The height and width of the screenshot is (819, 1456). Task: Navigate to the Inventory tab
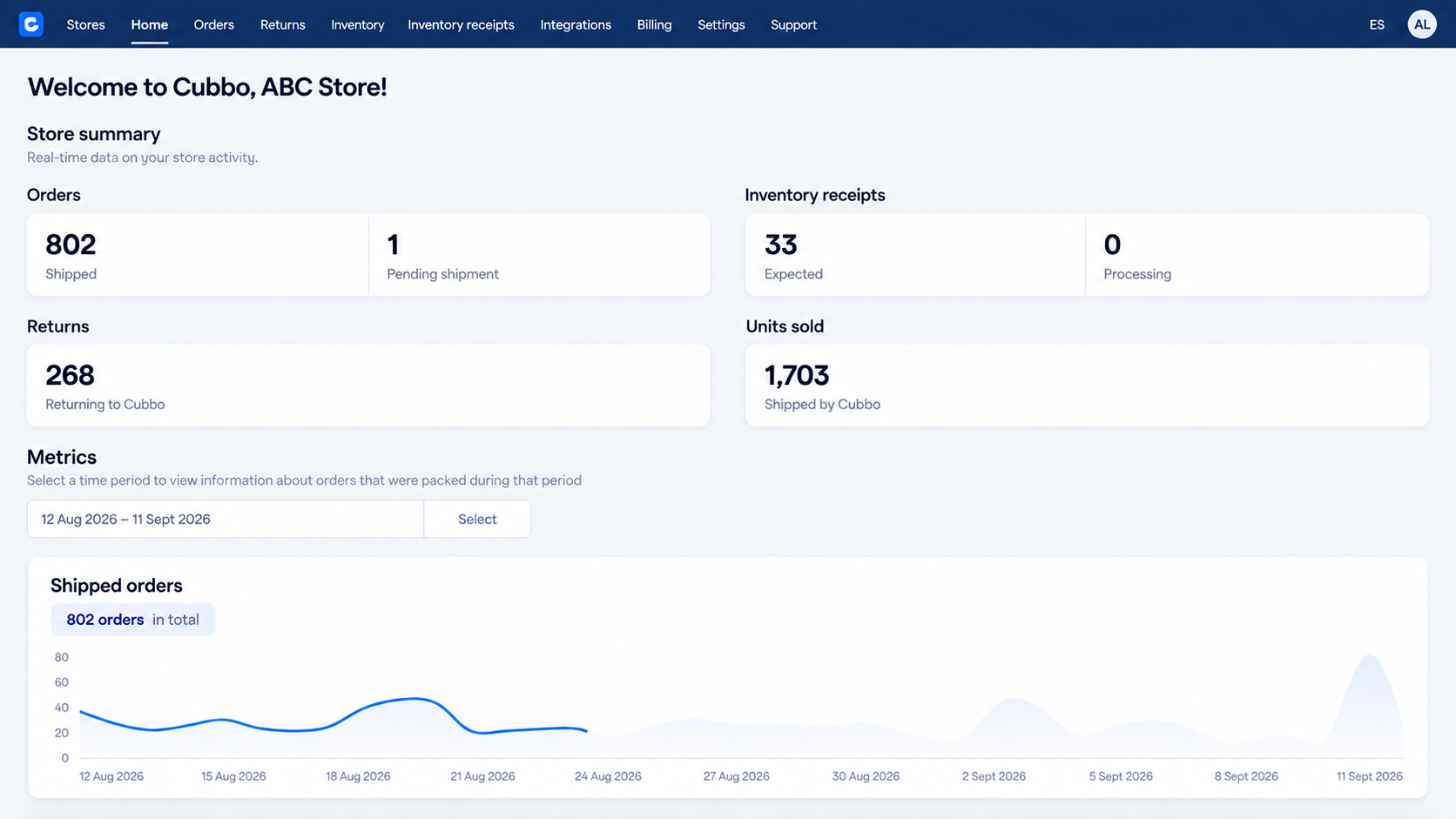[x=357, y=24]
